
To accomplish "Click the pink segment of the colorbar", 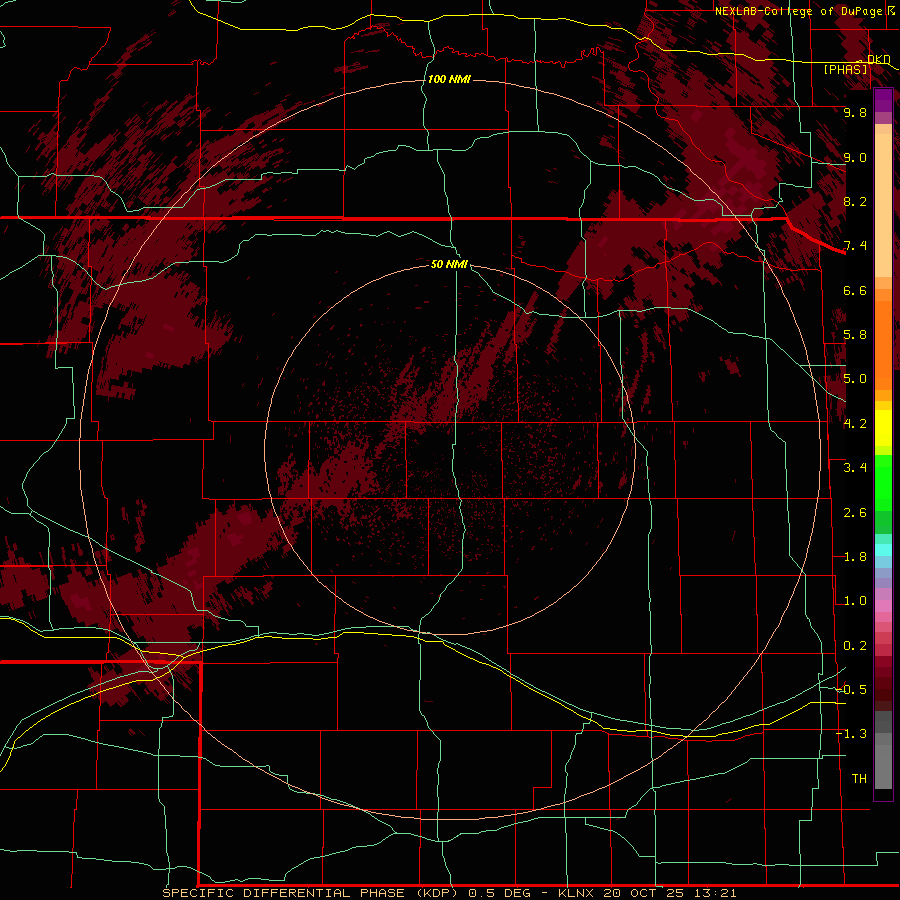I will [883, 606].
